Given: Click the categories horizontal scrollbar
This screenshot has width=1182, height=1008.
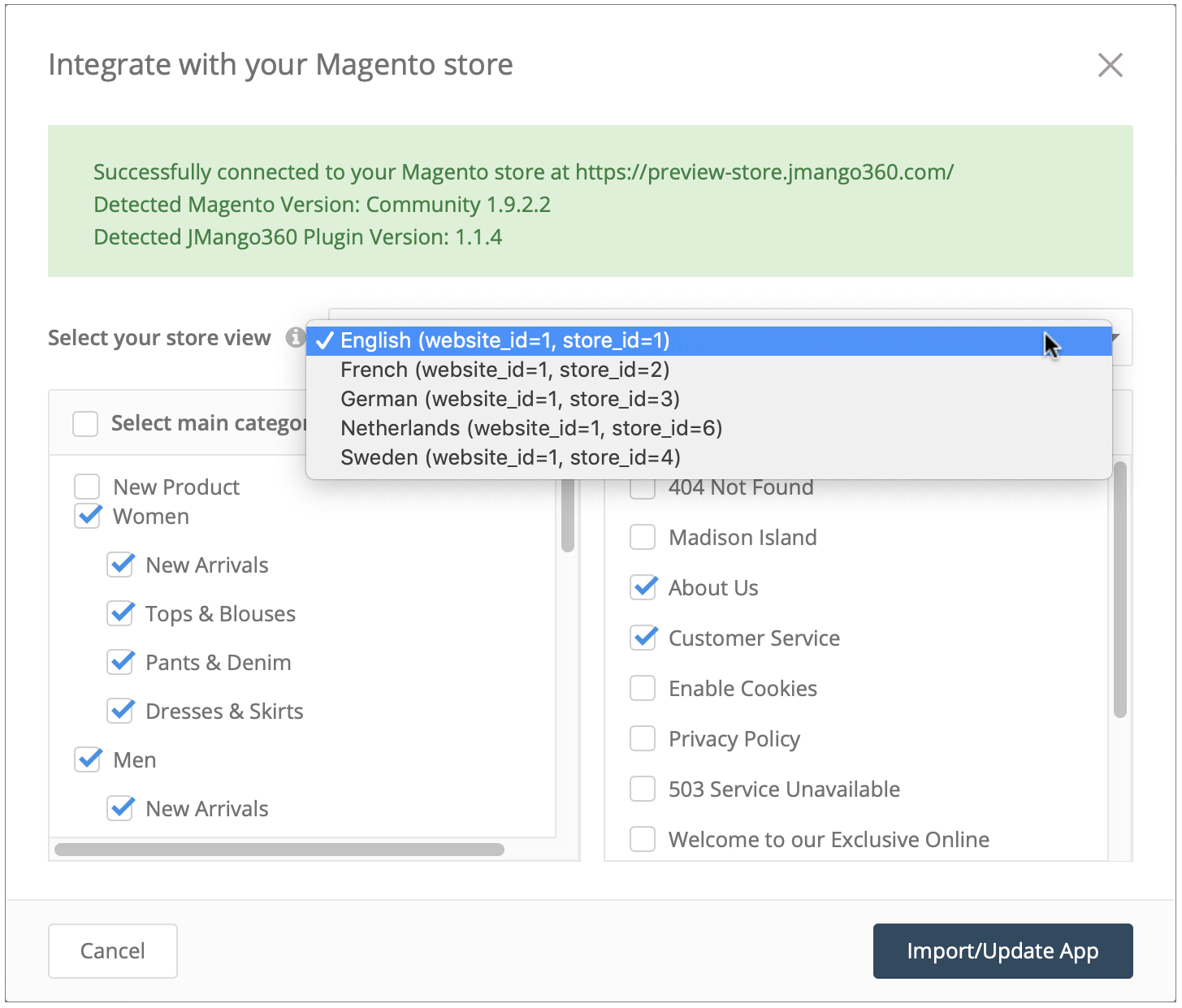Looking at the screenshot, I should click(x=279, y=850).
